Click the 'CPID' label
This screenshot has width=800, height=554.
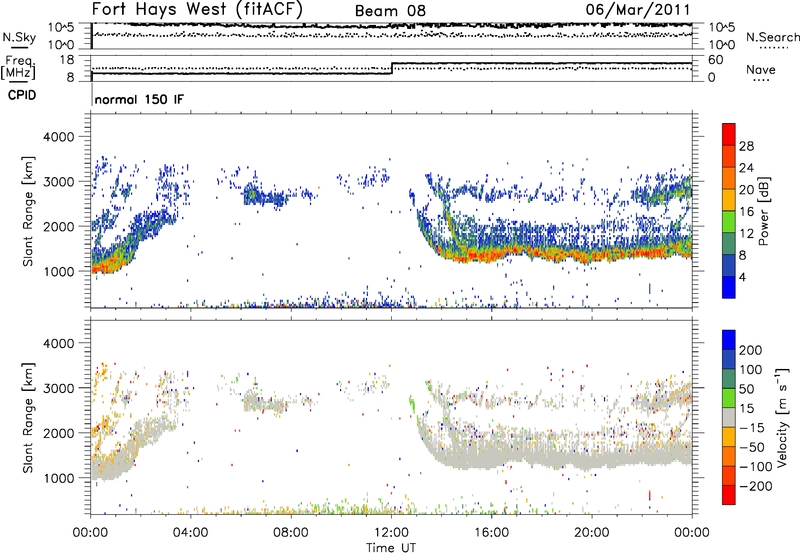point(22,95)
